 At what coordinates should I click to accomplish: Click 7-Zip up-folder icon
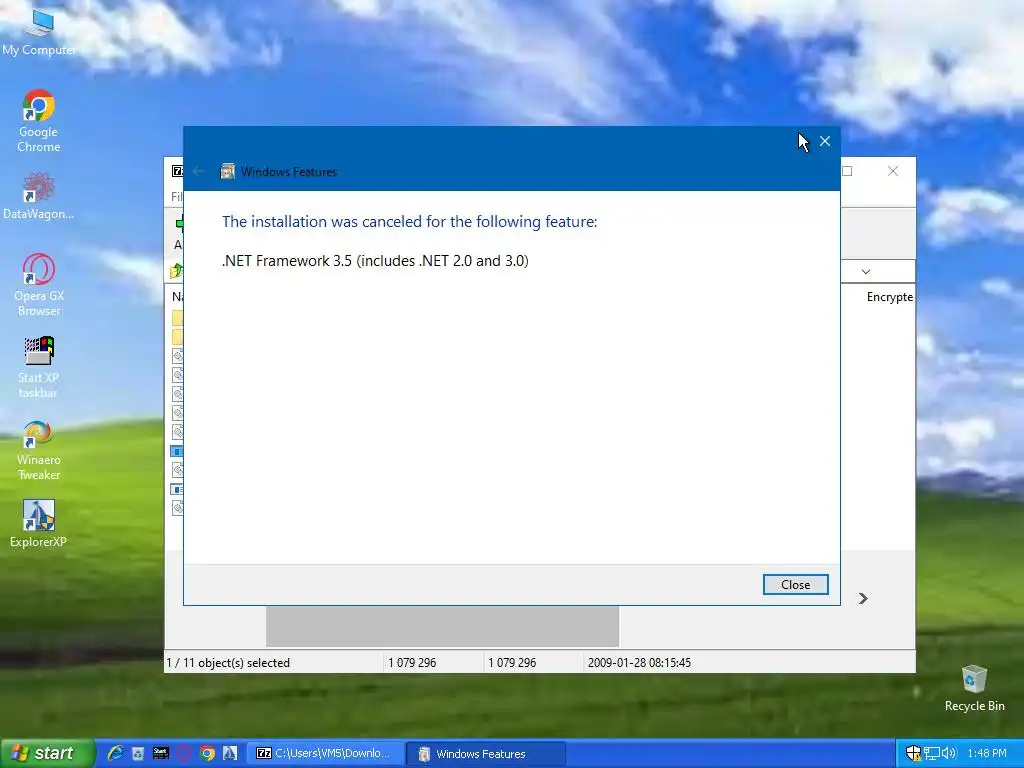(x=176, y=270)
